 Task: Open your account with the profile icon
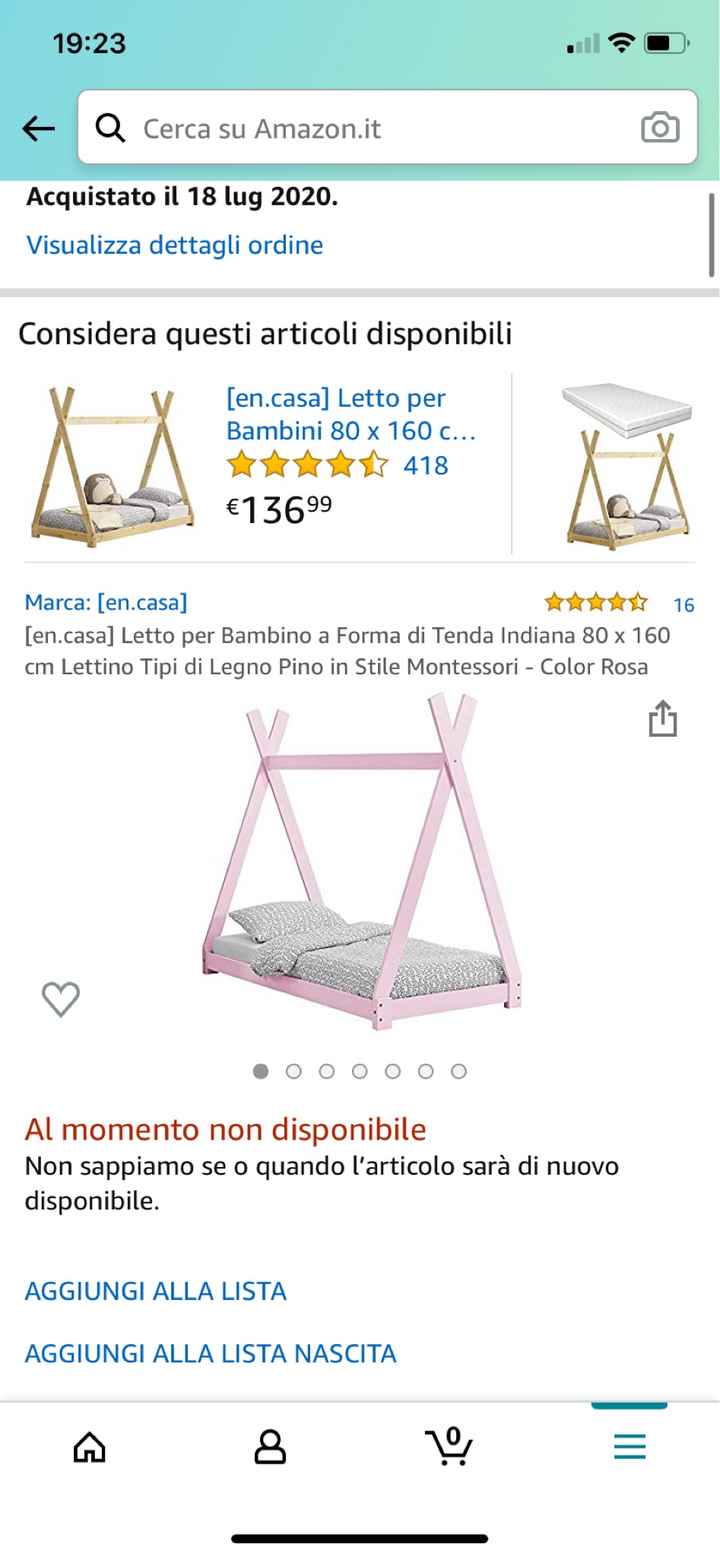tap(269, 1445)
